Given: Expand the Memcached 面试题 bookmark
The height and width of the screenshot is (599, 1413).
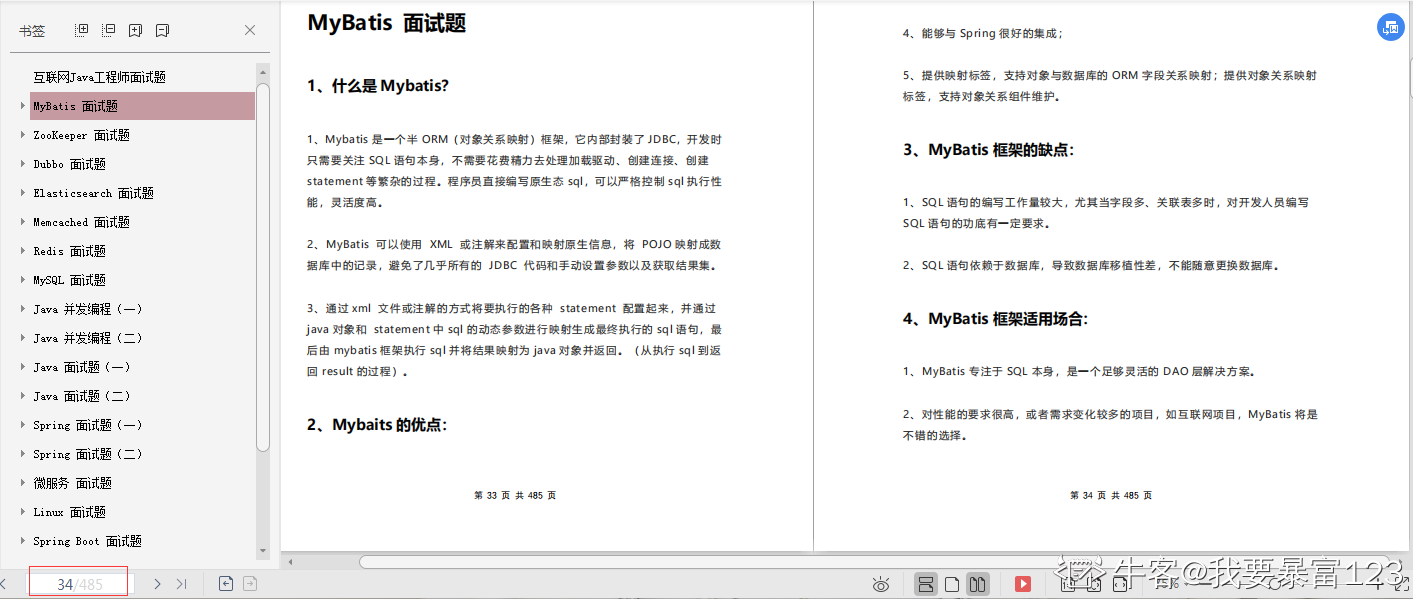Looking at the screenshot, I should [23, 222].
